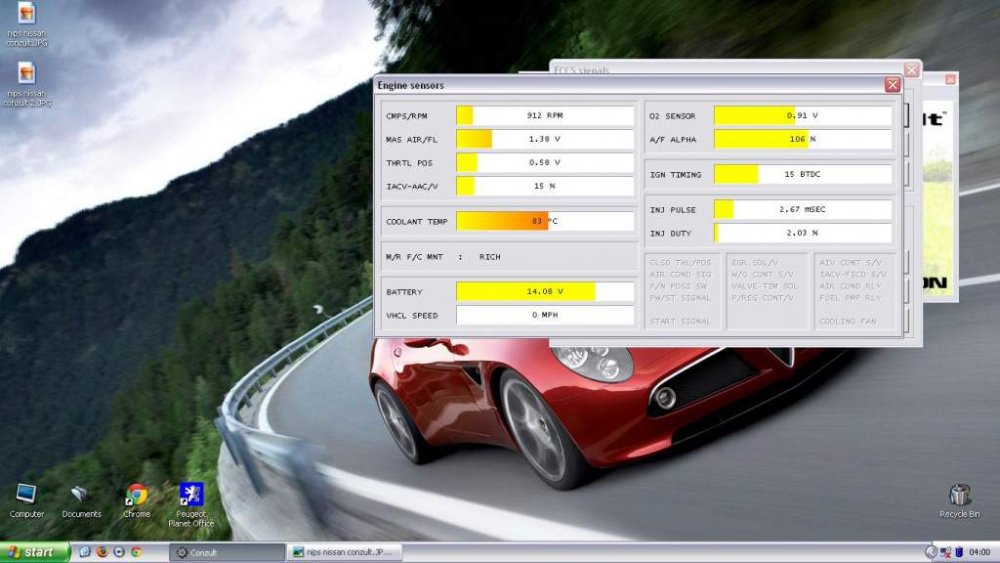Switch to the Conzult taskbar window
The image size is (1000, 563).
coord(227,552)
